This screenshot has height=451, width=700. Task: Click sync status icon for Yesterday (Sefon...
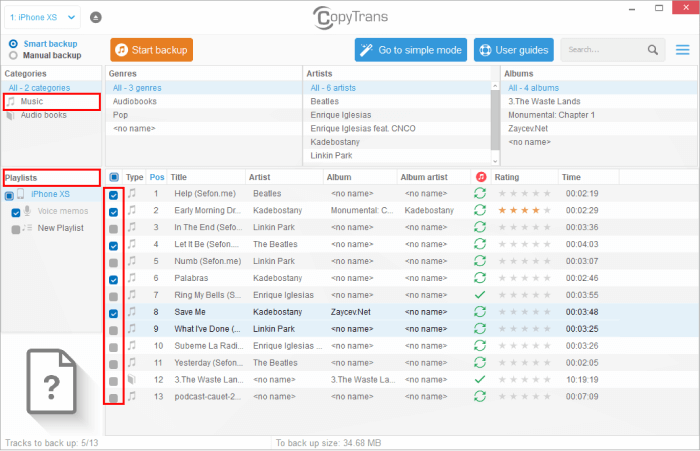(480, 363)
